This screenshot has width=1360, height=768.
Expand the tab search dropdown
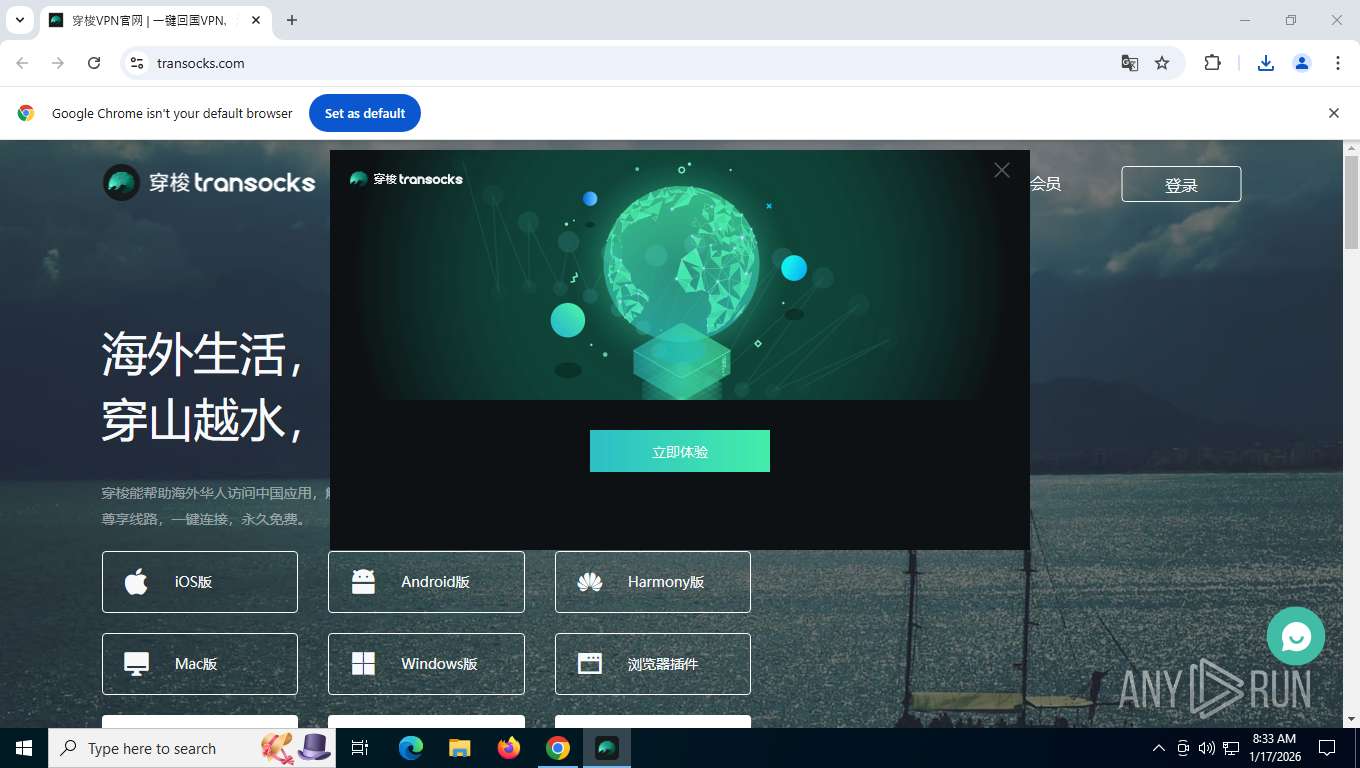tap(19, 20)
